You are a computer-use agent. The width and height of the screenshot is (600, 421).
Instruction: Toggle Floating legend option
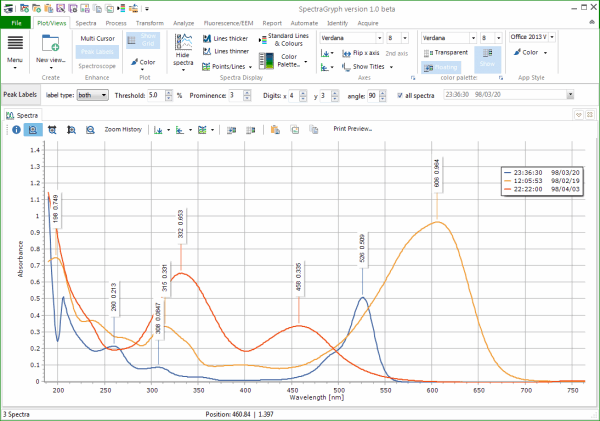point(441,67)
